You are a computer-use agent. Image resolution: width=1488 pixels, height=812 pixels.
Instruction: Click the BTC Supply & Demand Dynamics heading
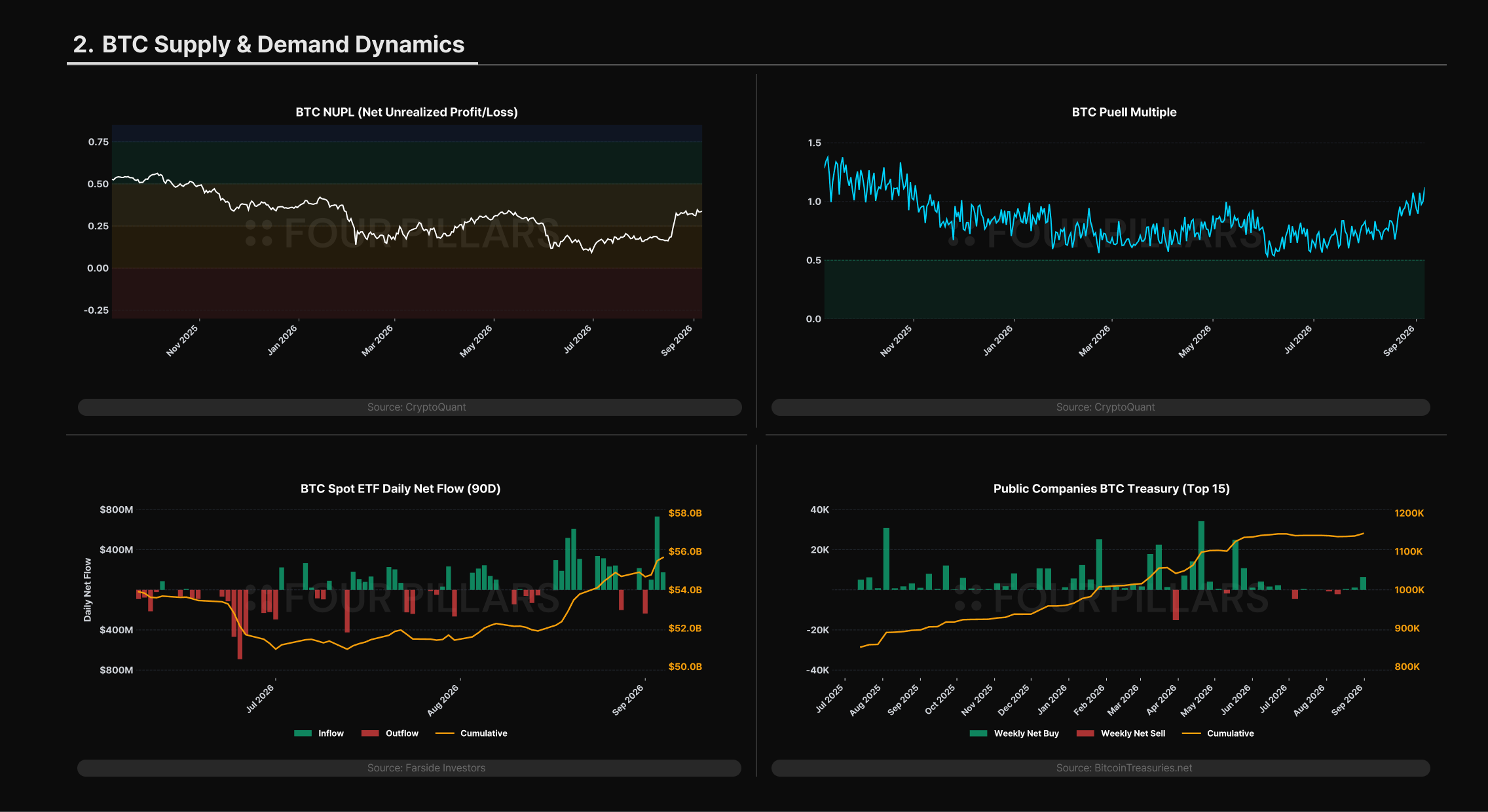click(269, 44)
